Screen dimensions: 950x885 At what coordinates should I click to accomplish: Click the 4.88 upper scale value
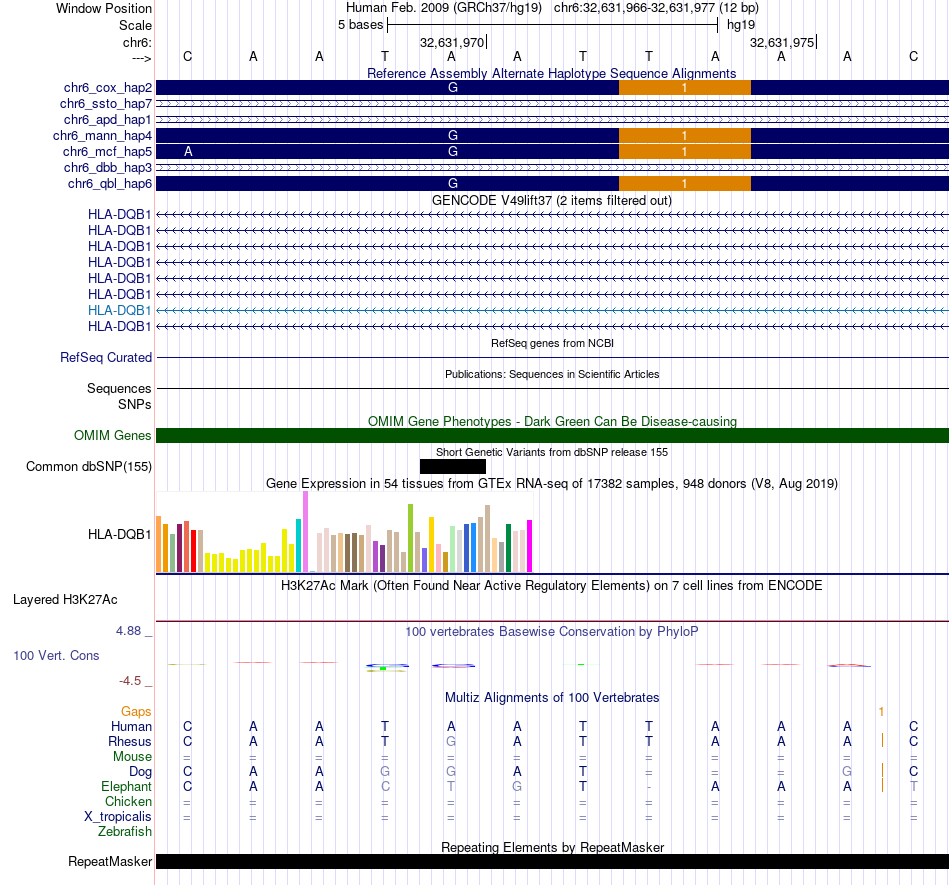(x=128, y=631)
